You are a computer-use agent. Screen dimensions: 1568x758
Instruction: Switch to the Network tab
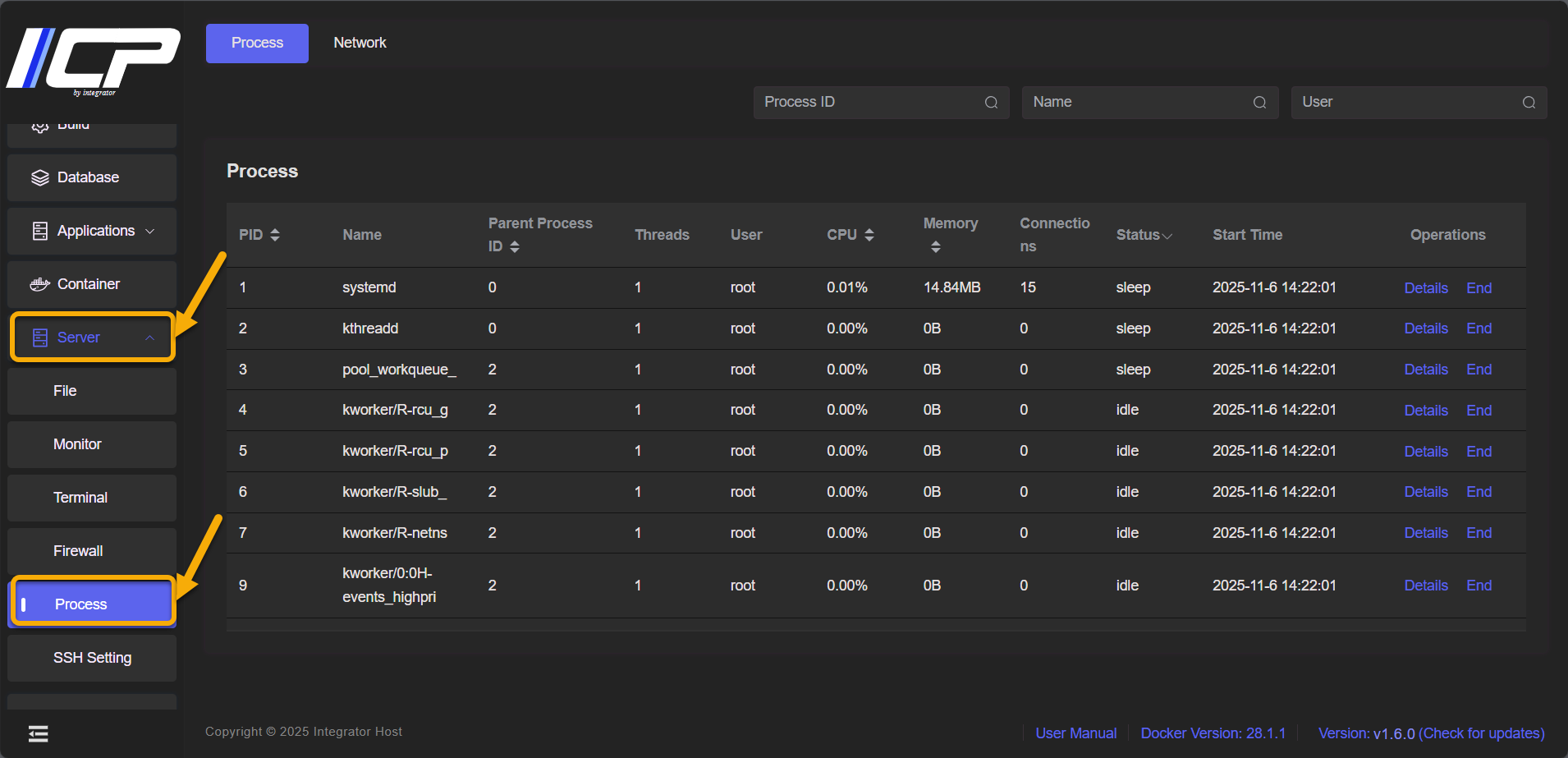tap(360, 43)
